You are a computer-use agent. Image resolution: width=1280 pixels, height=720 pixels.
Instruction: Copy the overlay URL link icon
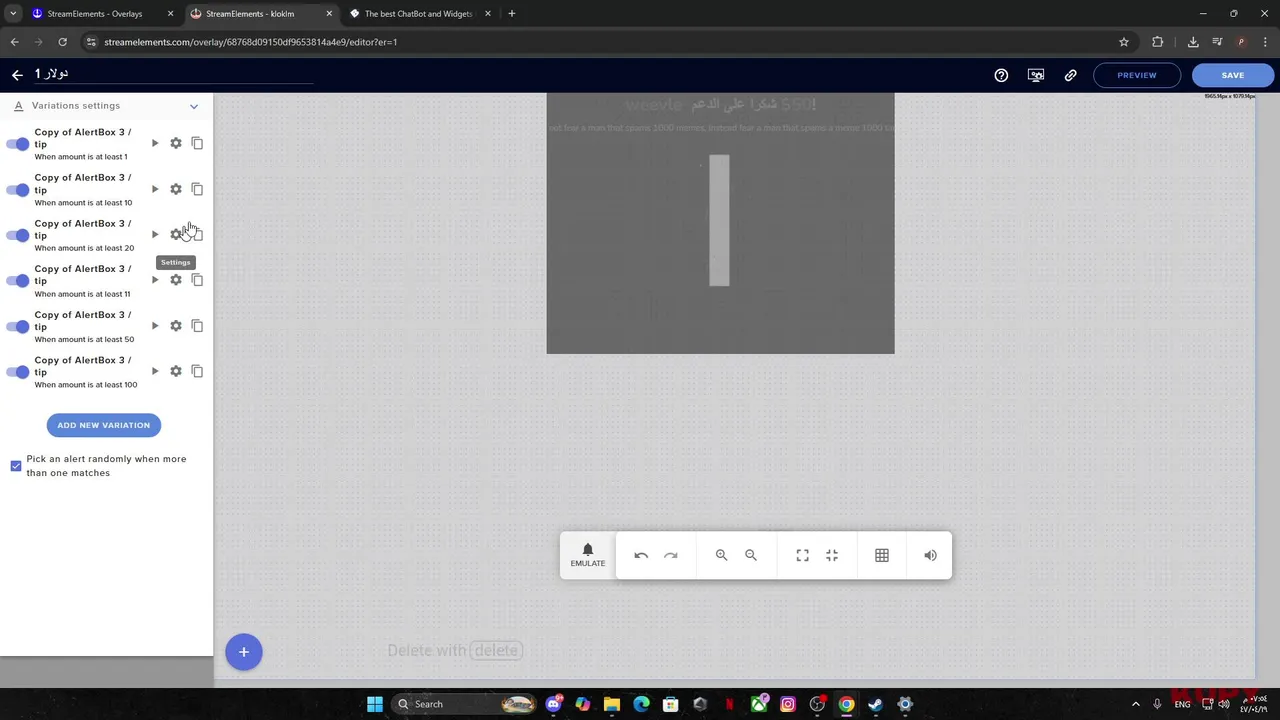1071,75
